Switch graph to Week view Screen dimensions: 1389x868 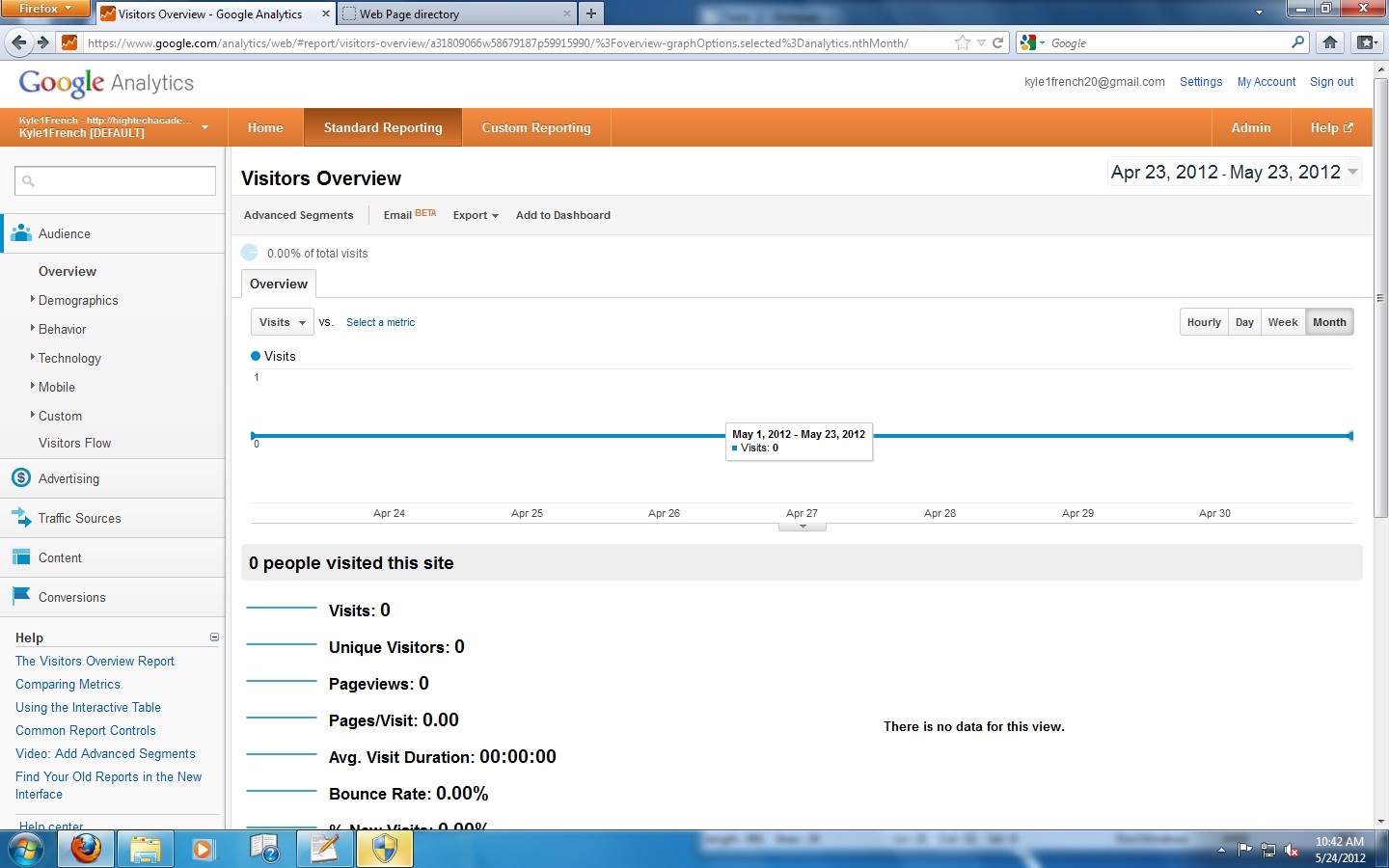pos(1282,322)
